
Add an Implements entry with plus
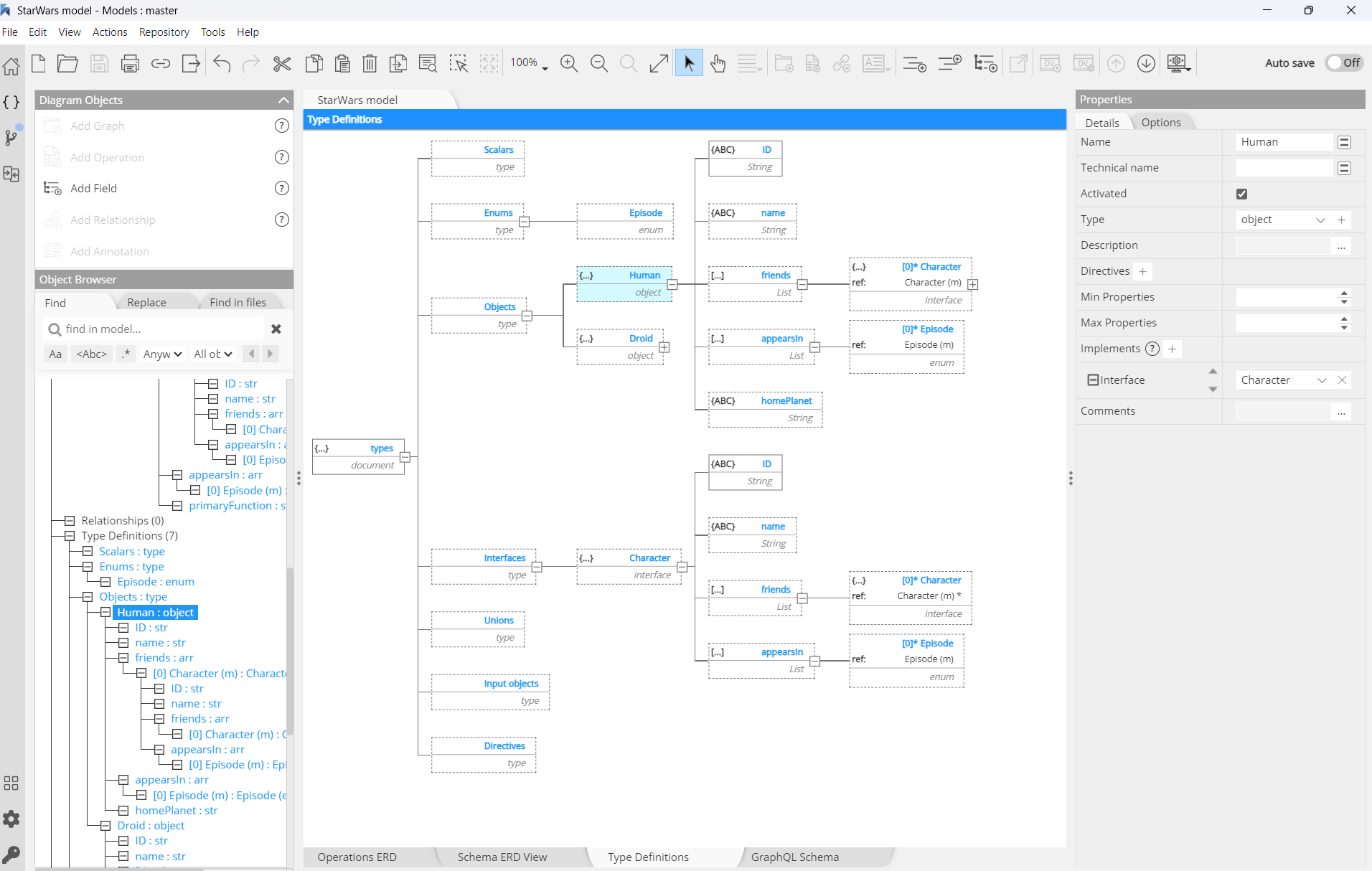click(1172, 349)
